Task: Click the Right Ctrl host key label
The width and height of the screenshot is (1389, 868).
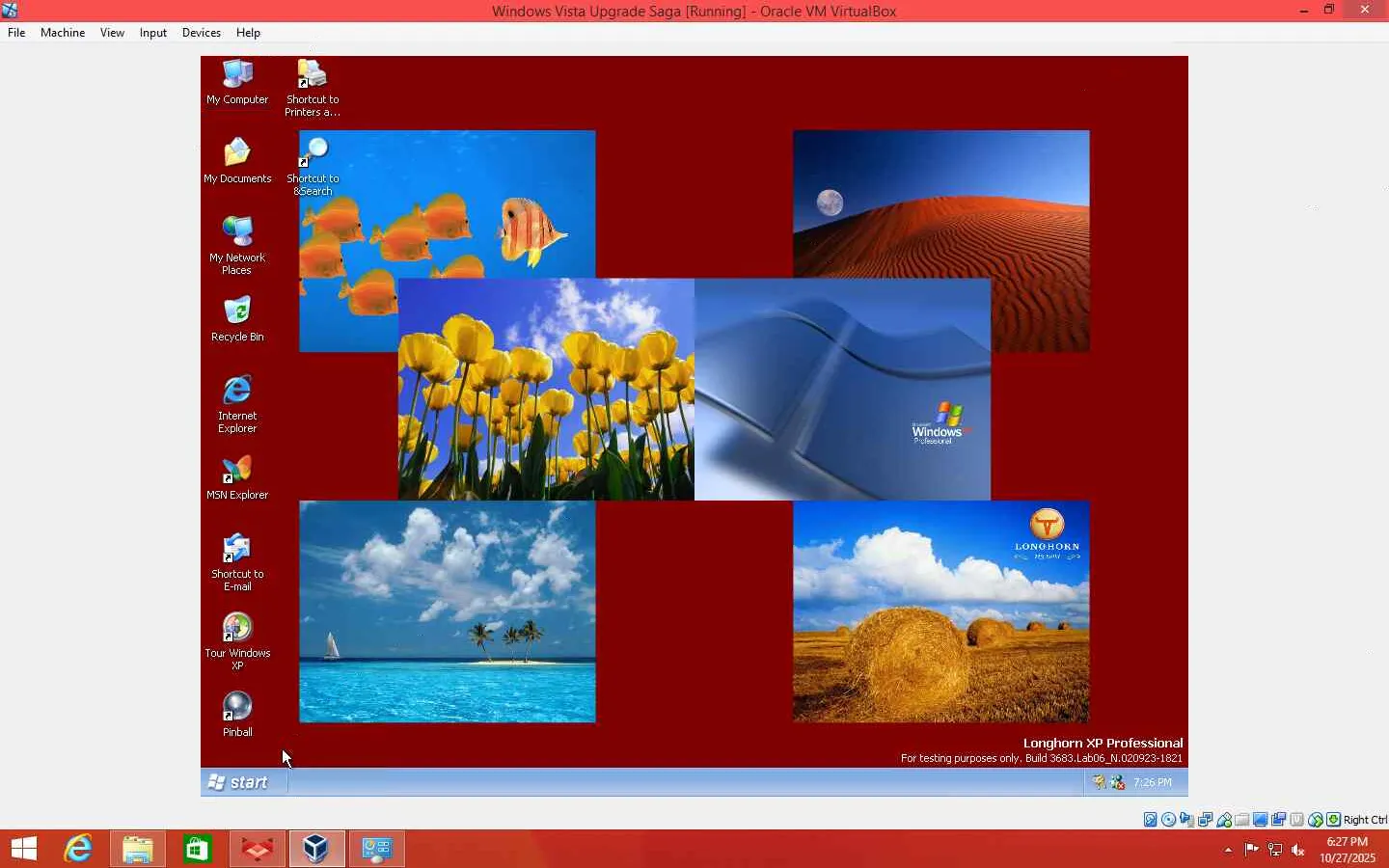Action: click(1365, 820)
